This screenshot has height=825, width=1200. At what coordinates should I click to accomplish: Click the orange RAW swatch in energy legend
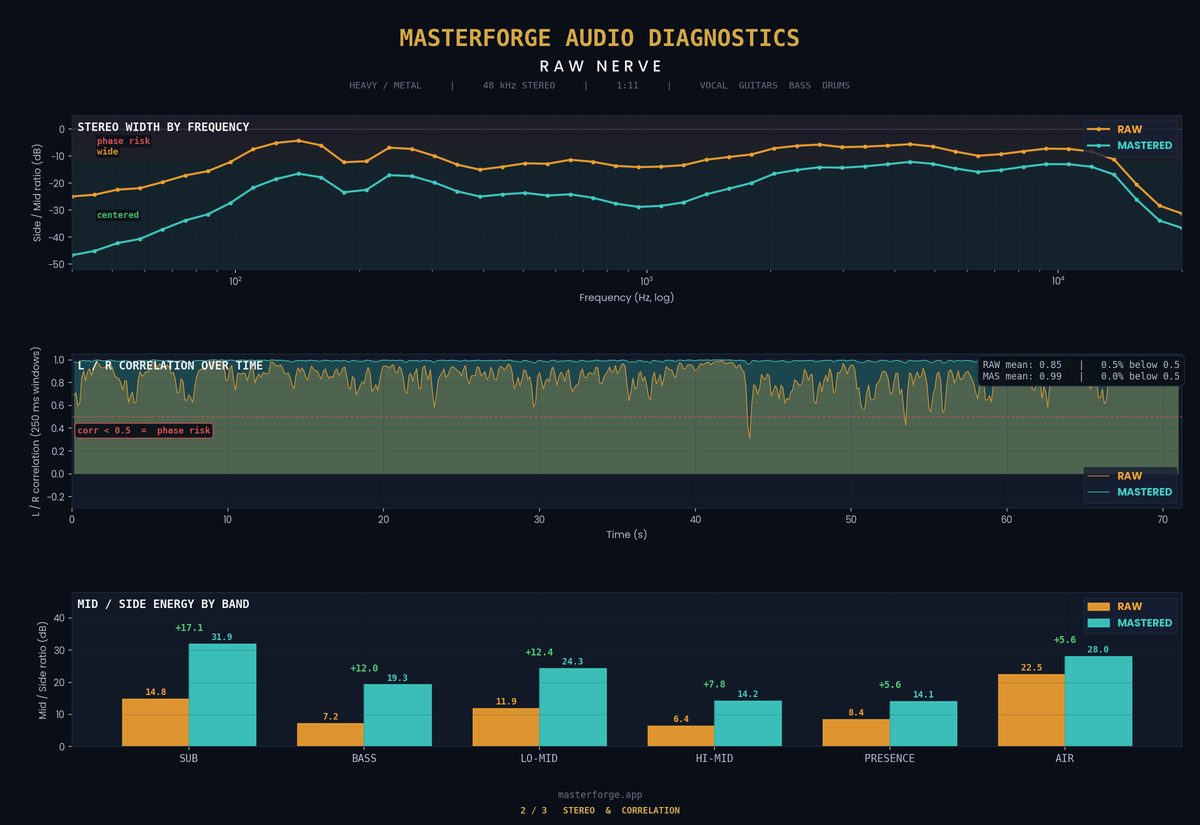tap(1098, 607)
